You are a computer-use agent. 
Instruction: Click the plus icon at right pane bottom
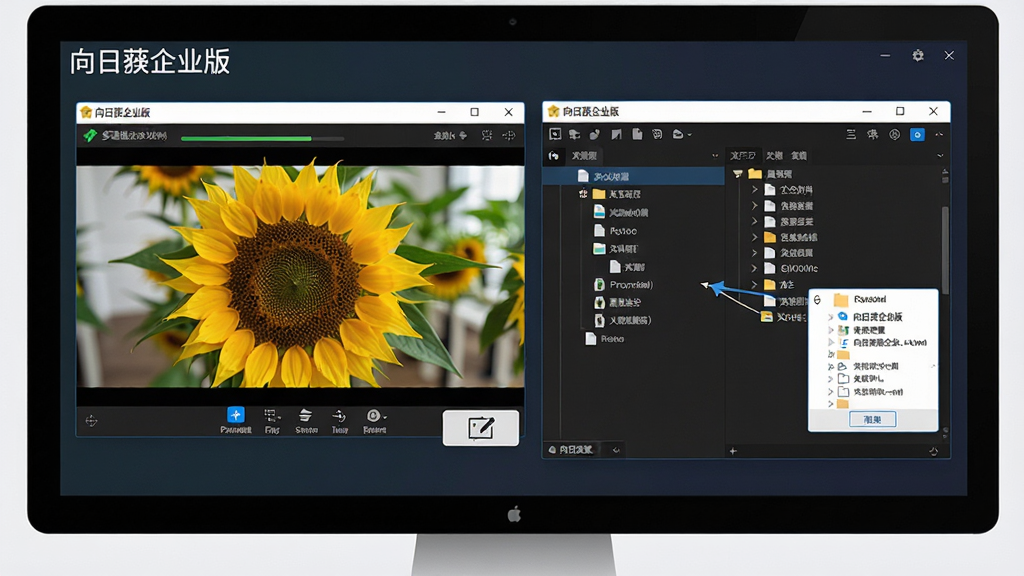pos(733,451)
